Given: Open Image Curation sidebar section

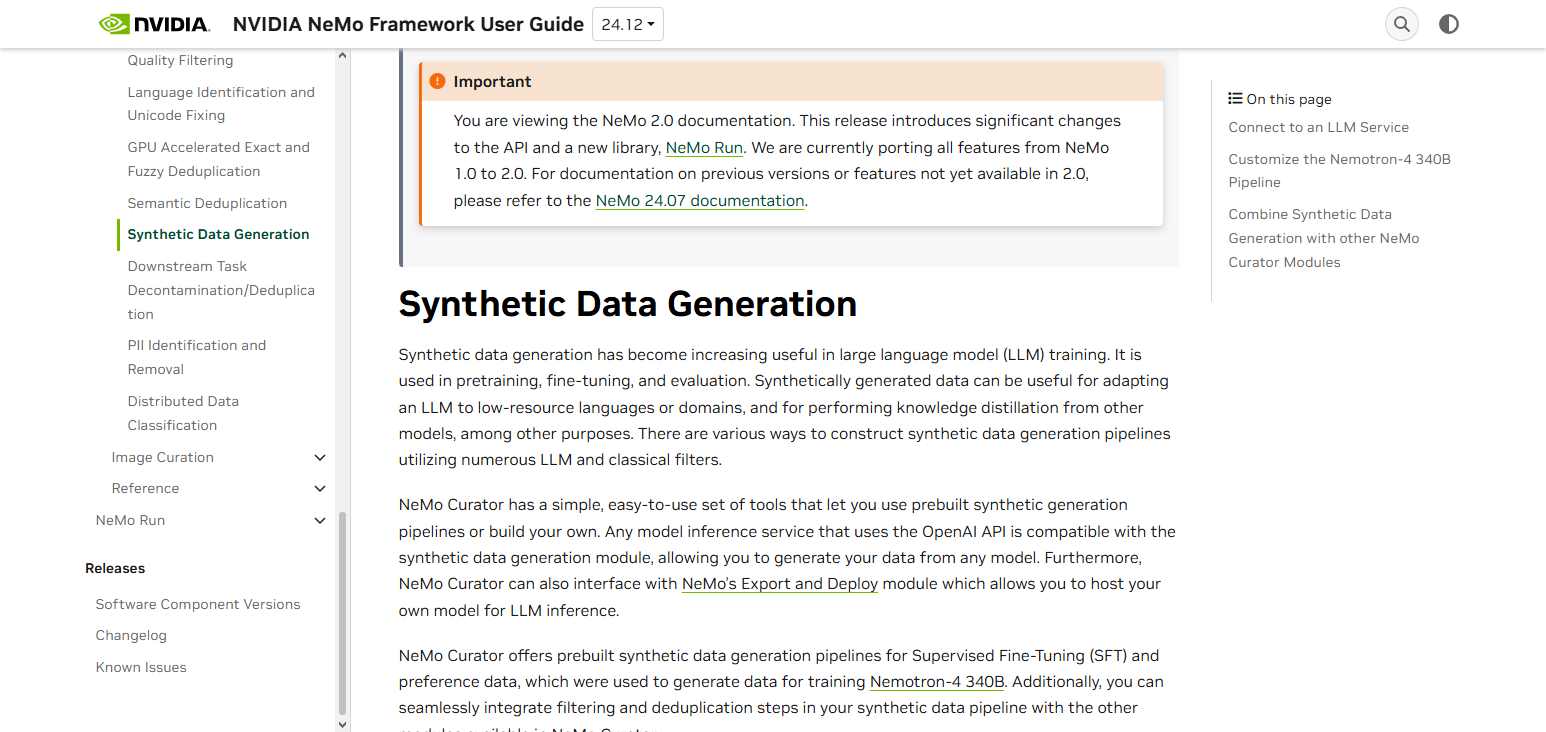Looking at the screenshot, I should [163, 457].
